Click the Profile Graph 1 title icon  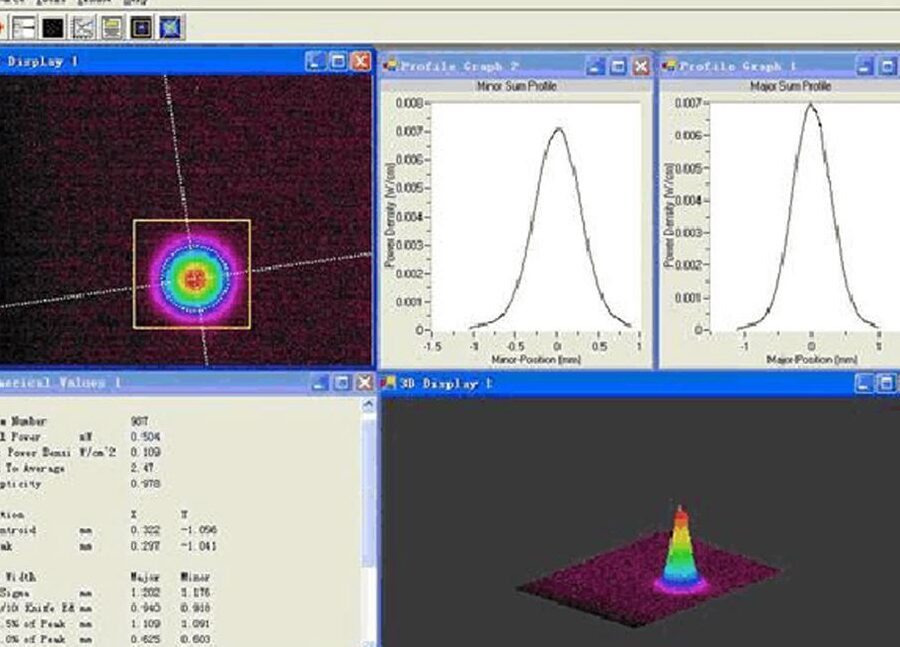[x=669, y=66]
